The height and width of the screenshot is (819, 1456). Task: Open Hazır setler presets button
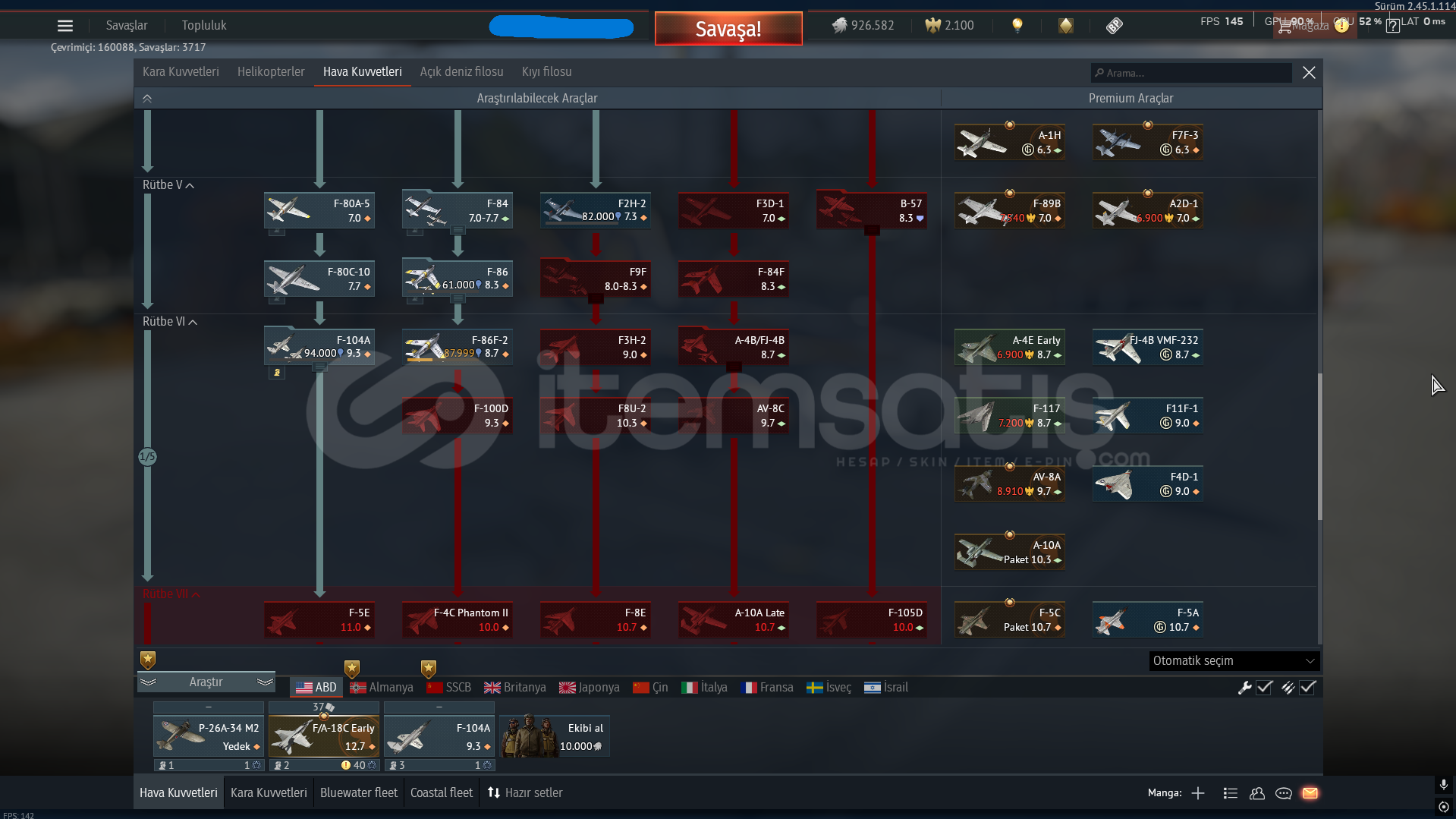(525, 793)
